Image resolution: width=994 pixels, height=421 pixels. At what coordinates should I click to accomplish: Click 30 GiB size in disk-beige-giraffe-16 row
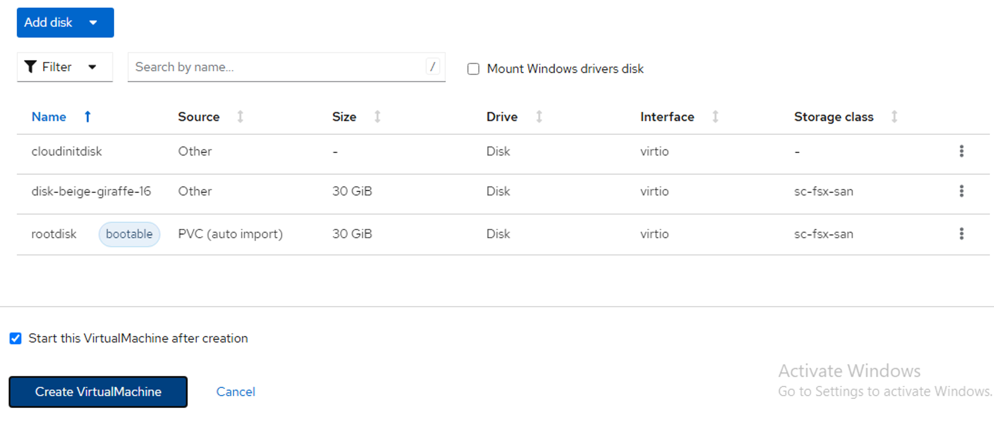click(x=352, y=191)
